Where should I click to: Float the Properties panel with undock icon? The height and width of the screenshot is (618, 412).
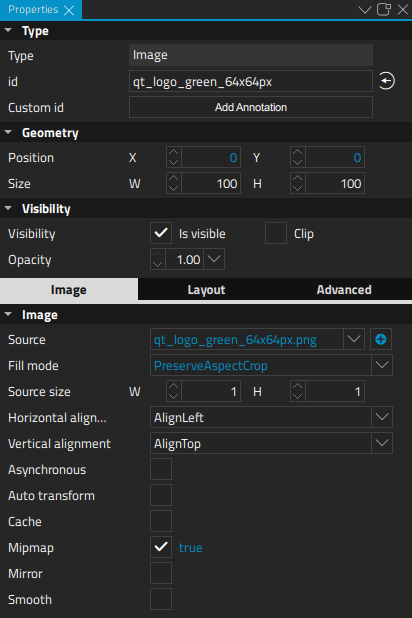(x=384, y=9)
